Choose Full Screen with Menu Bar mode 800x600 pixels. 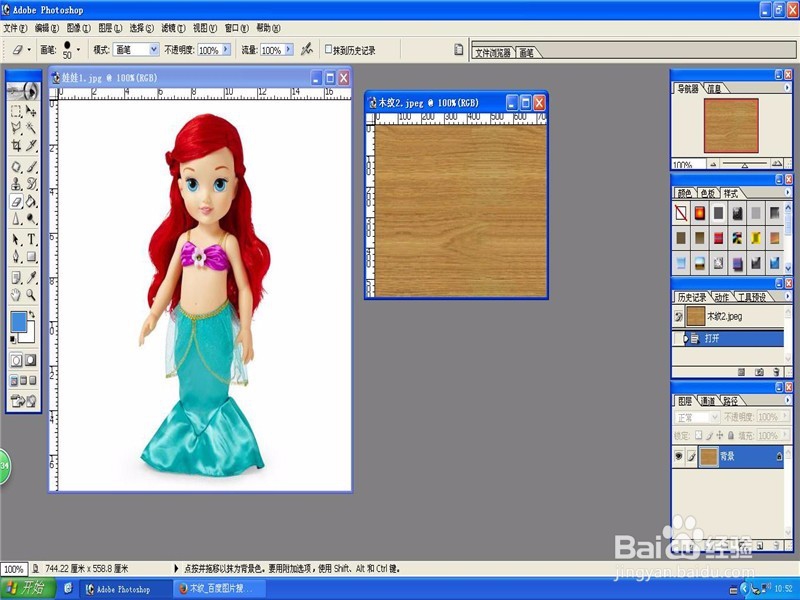(23, 381)
